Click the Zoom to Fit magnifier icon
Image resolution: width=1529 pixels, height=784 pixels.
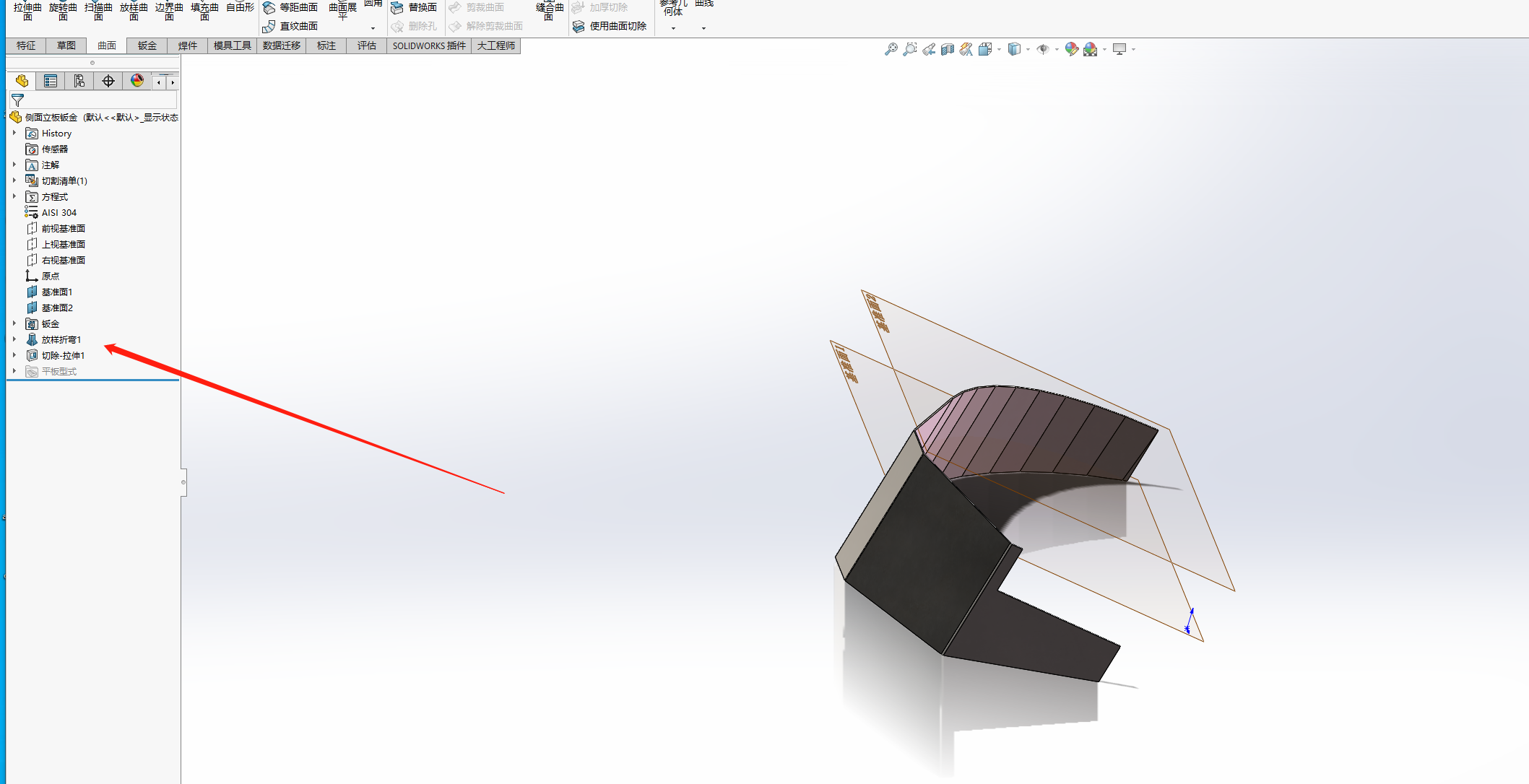(x=891, y=49)
